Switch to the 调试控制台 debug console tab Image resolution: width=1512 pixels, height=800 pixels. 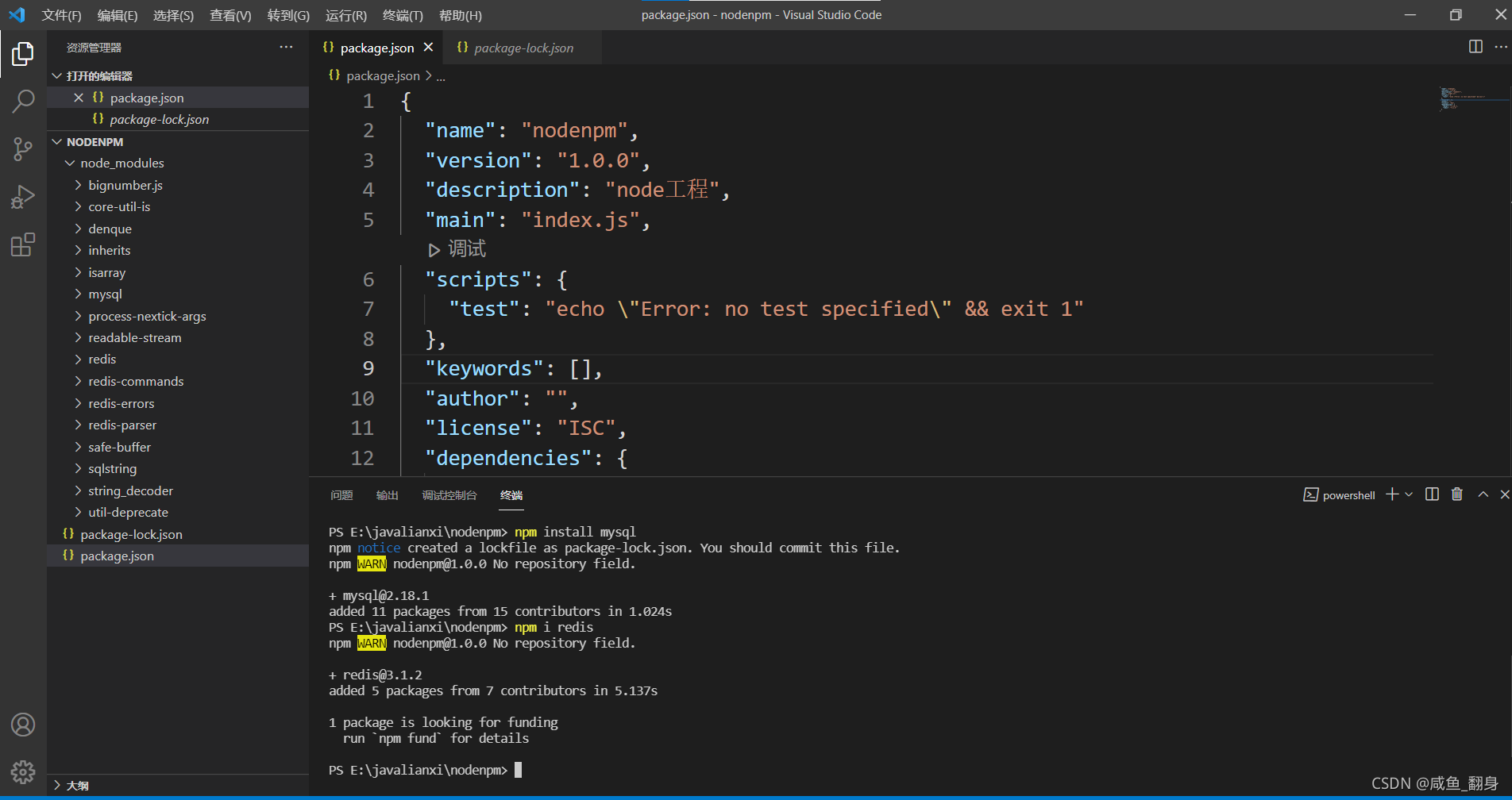(x=449, y=495)
